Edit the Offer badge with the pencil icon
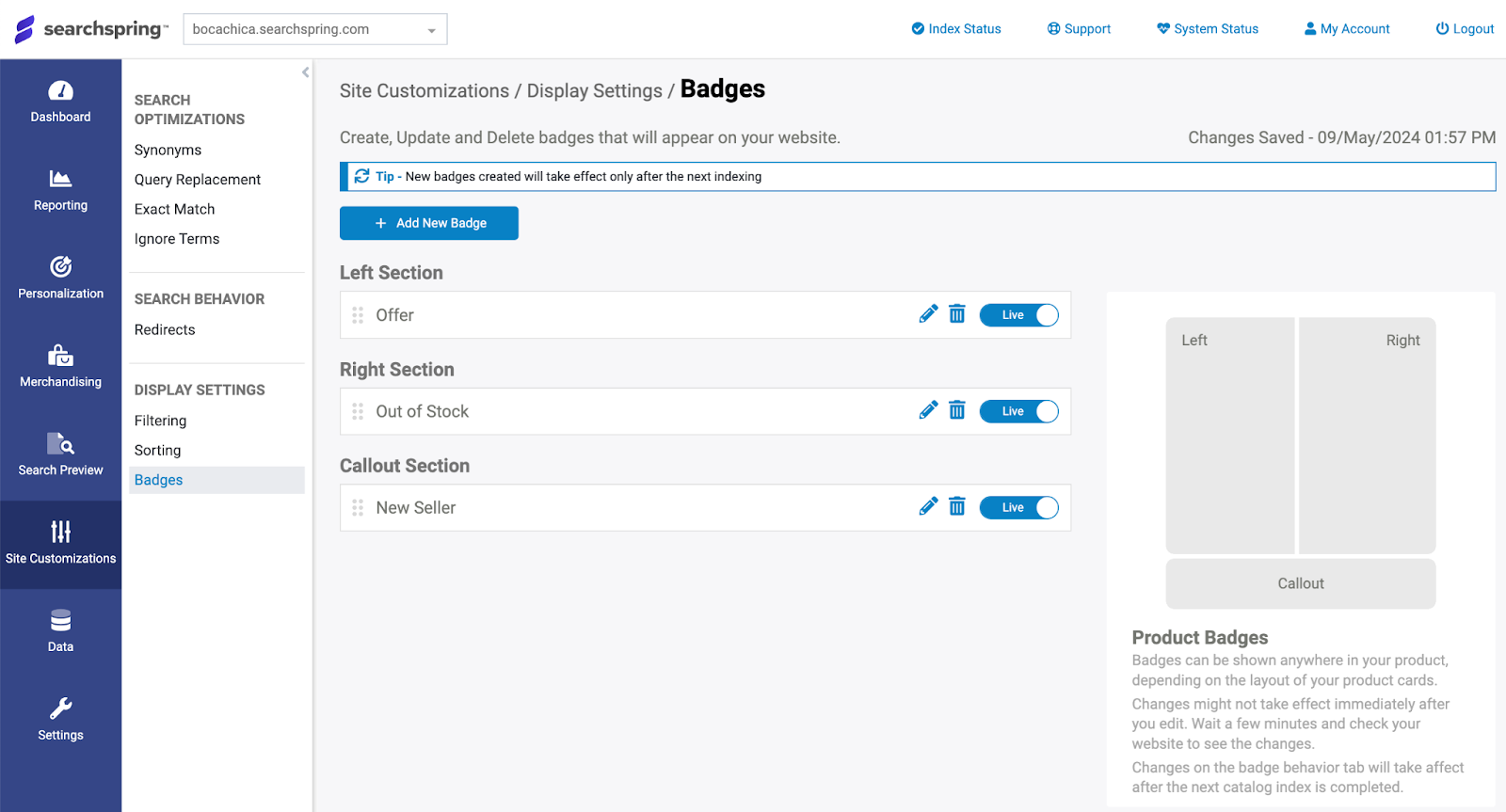 928,313
